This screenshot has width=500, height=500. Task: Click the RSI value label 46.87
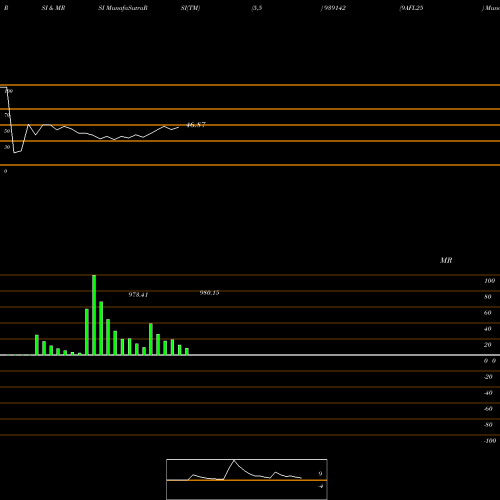196,125
